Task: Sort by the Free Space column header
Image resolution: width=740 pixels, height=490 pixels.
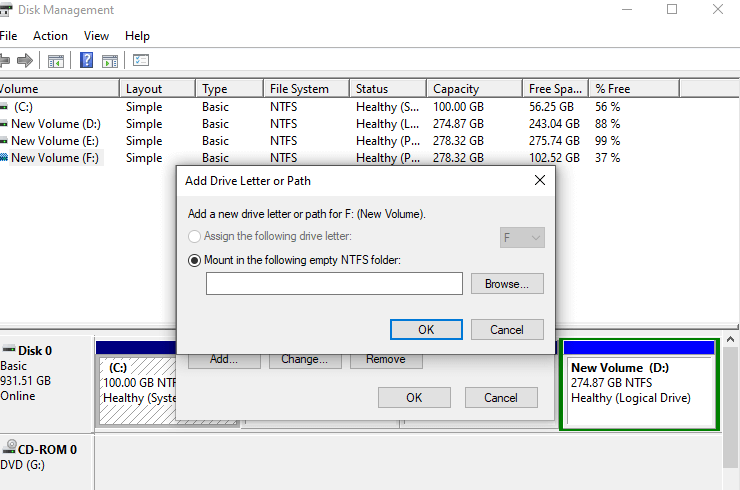Action: click(555, 89)
